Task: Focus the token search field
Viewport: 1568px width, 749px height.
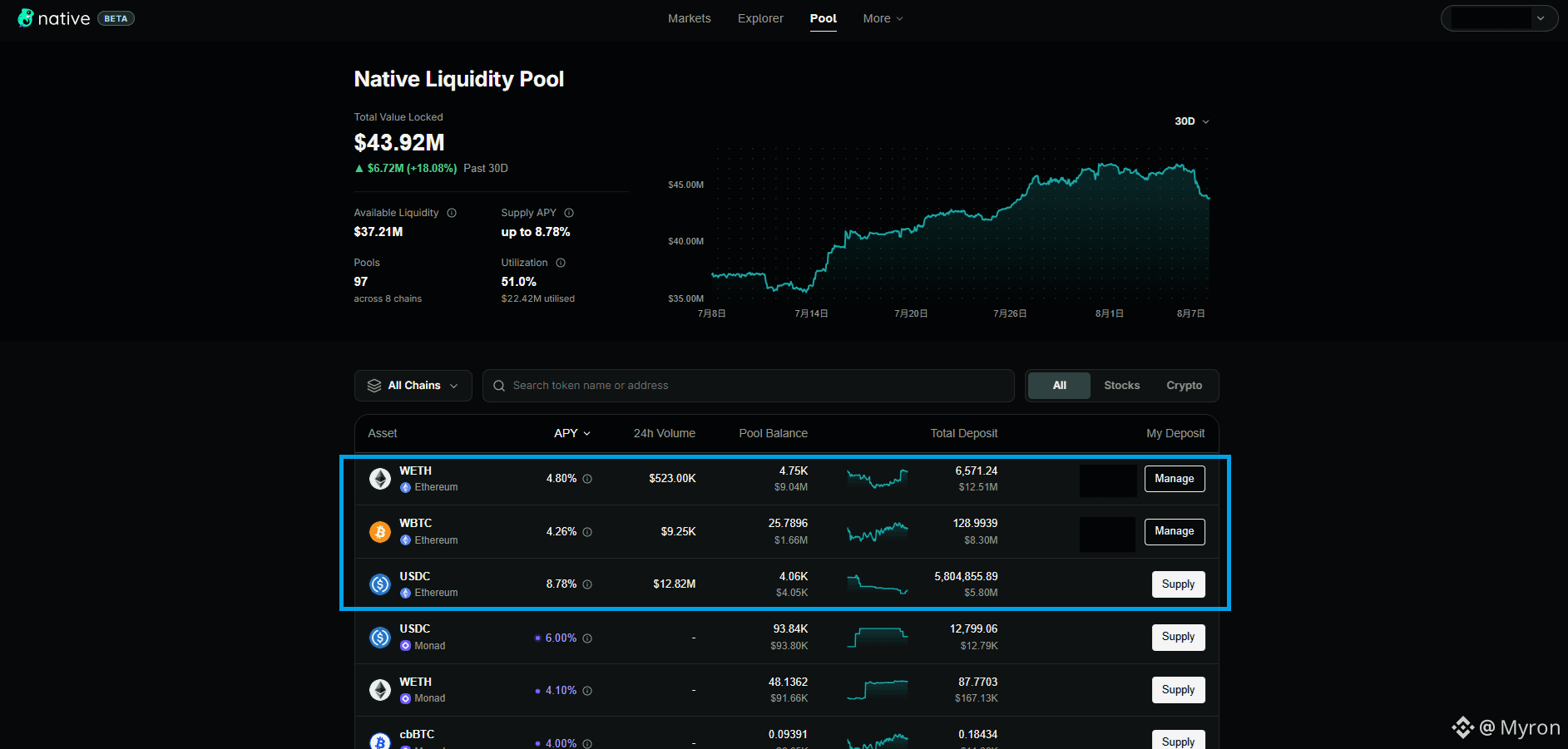Action: click(748, 386)
